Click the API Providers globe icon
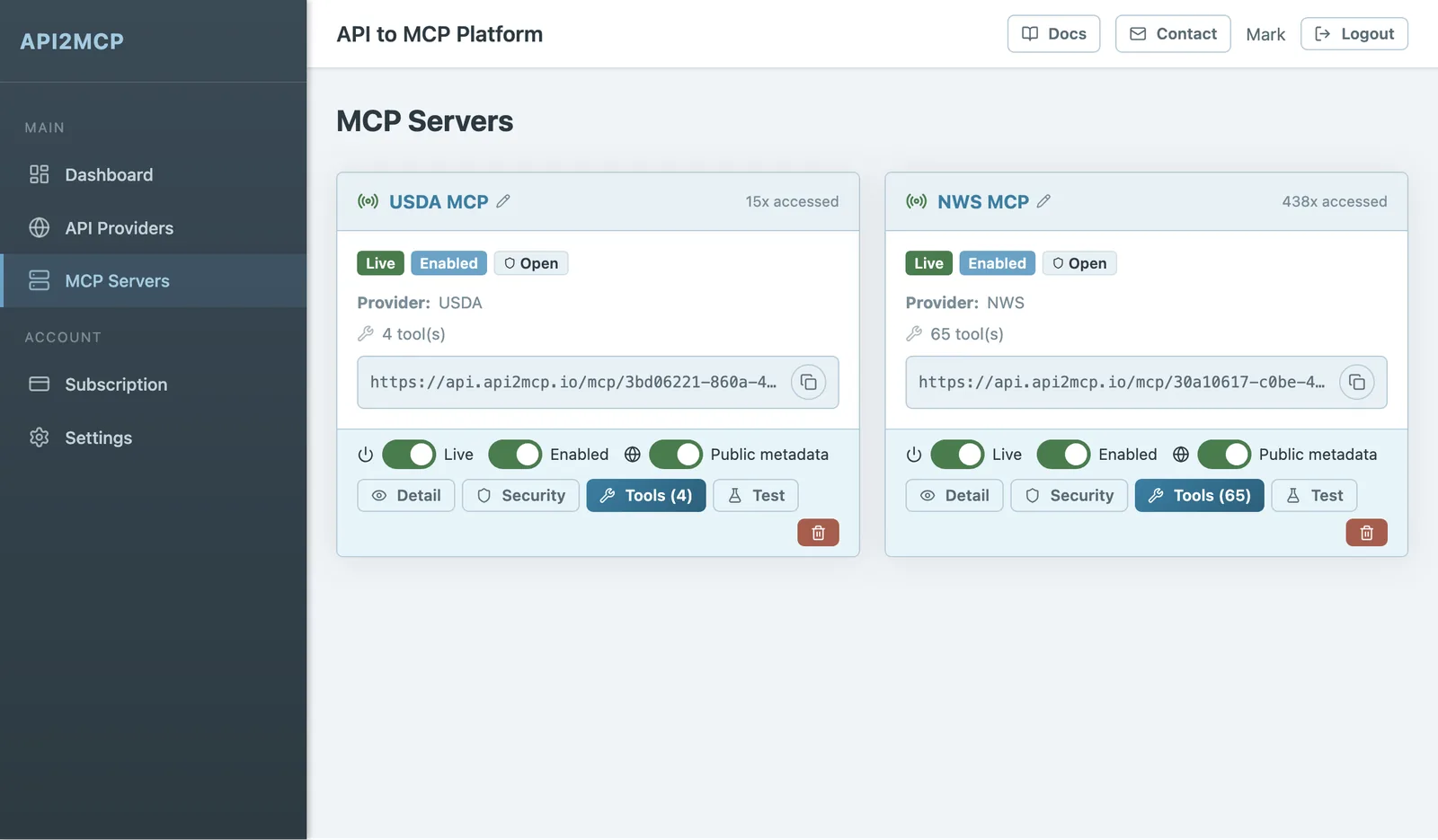This screenshot has height=840, width=1438. [39, 227]
